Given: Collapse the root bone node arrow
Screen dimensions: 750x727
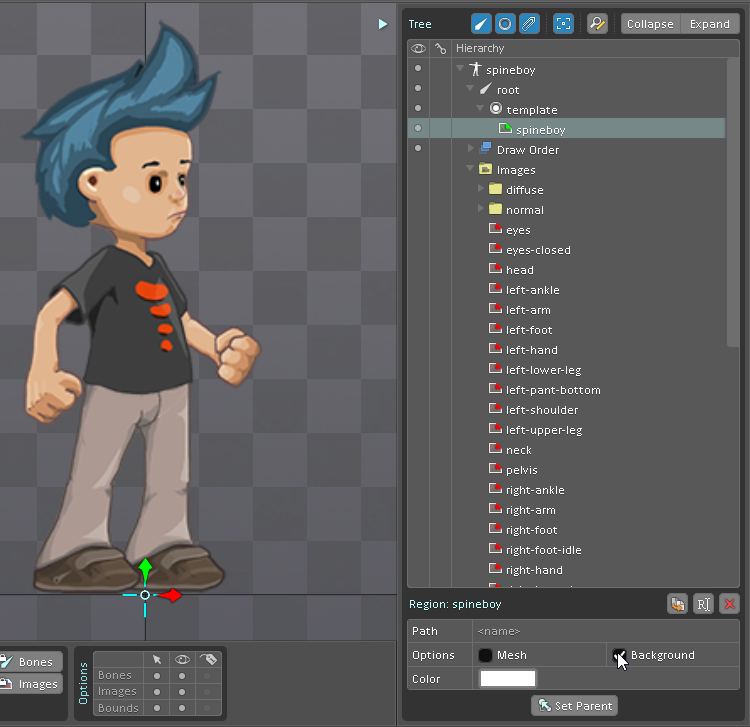Looking at the screenshot, I should point(470,88).
